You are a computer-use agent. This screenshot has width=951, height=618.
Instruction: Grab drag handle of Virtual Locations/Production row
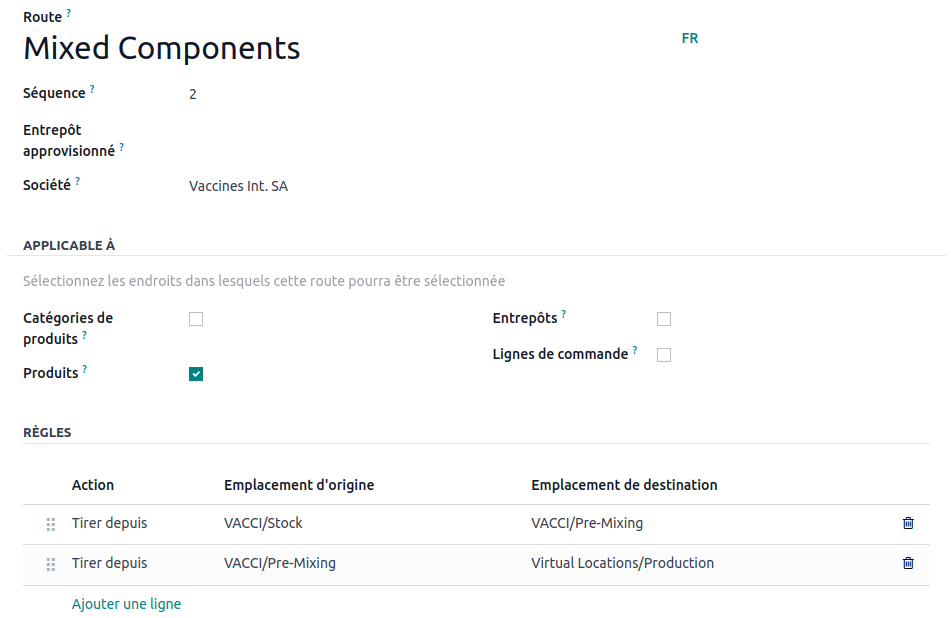point(51,564)
